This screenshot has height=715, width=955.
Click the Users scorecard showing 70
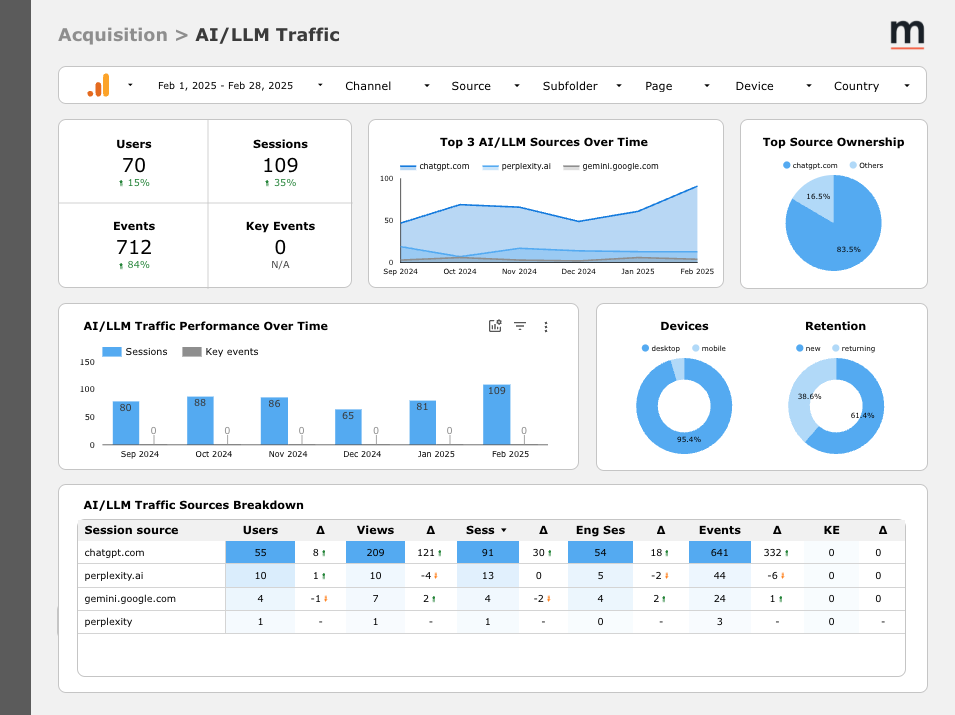(133, 163)
